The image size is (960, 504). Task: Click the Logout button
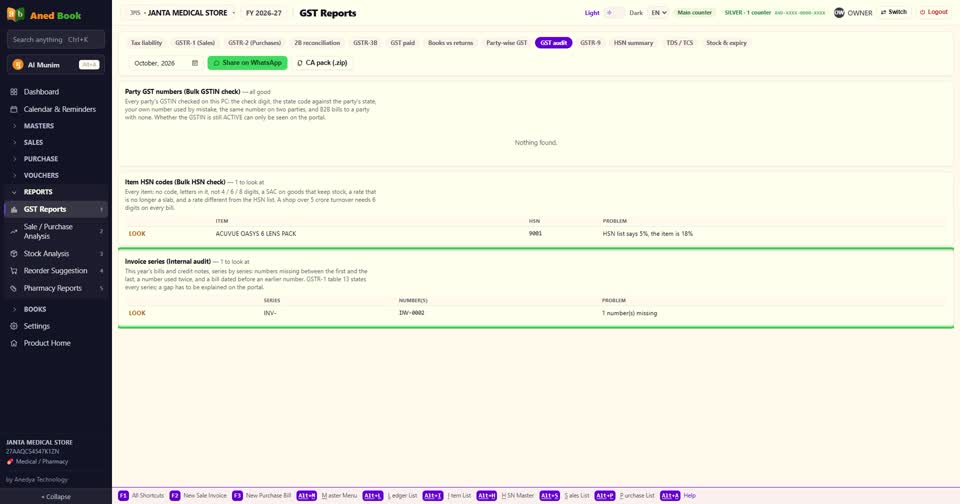click(x=934, y=12)
